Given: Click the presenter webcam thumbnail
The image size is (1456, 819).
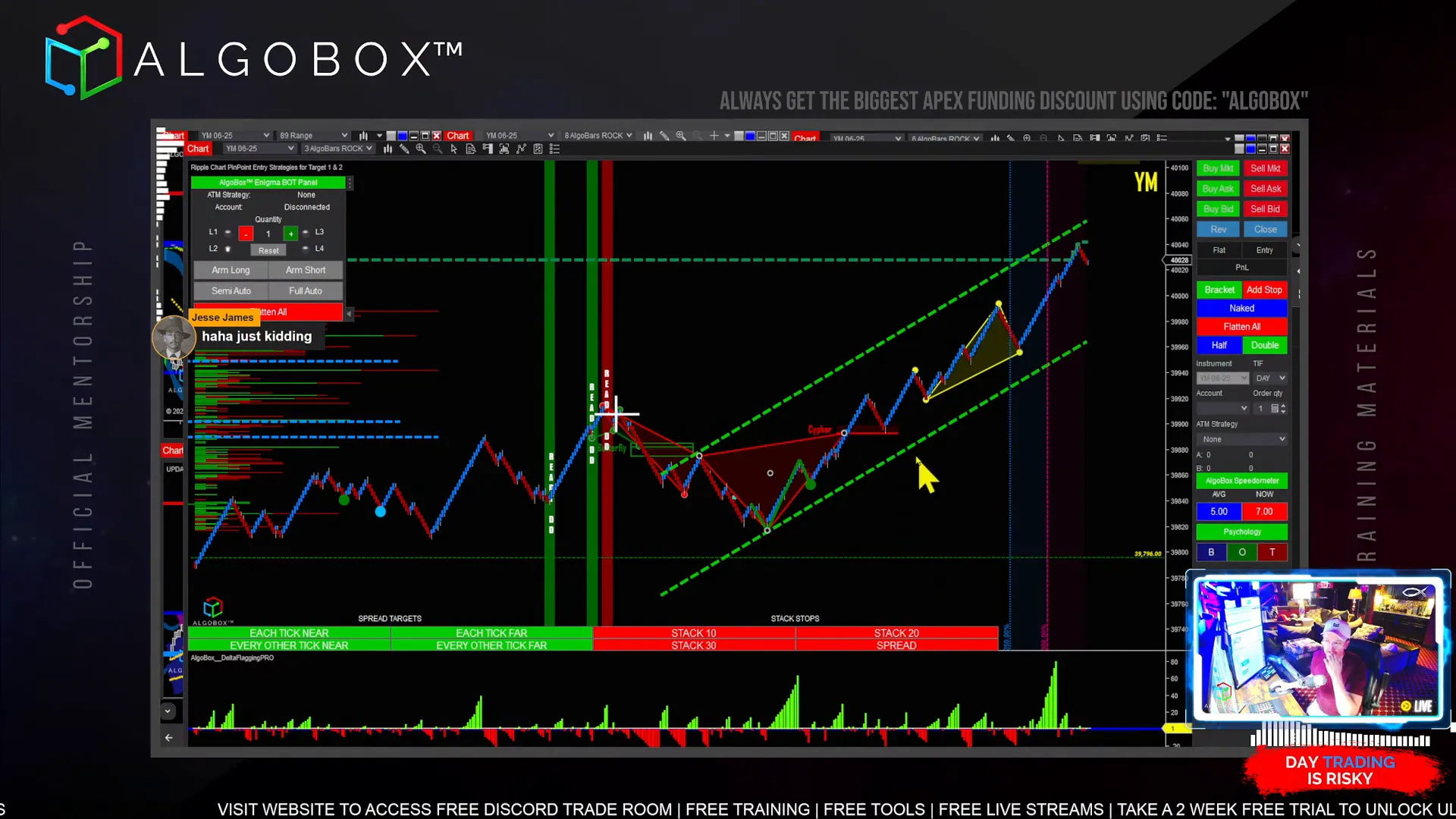Looking at the screenshot, I should (x=1318, y=648).
